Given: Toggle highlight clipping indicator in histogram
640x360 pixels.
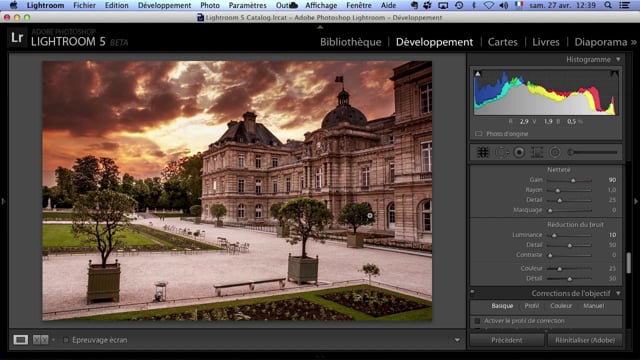Looking at the screenshot, I should tap(614, 73).
